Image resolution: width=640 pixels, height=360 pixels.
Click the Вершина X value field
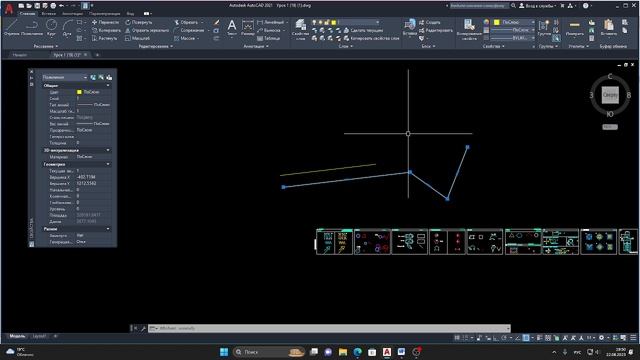93,177
